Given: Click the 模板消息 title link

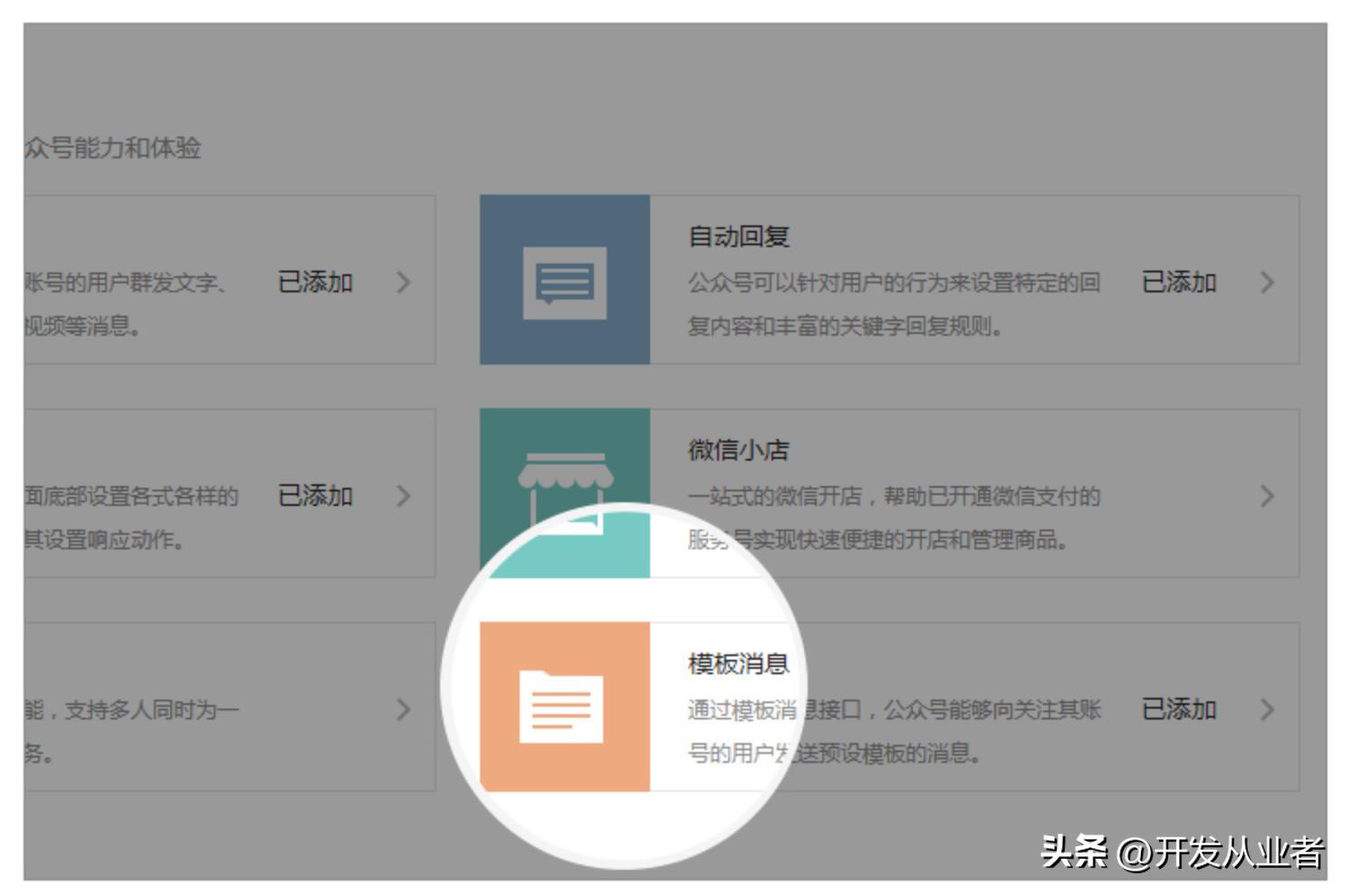Looking at the screenshot, I should [737, 662].
